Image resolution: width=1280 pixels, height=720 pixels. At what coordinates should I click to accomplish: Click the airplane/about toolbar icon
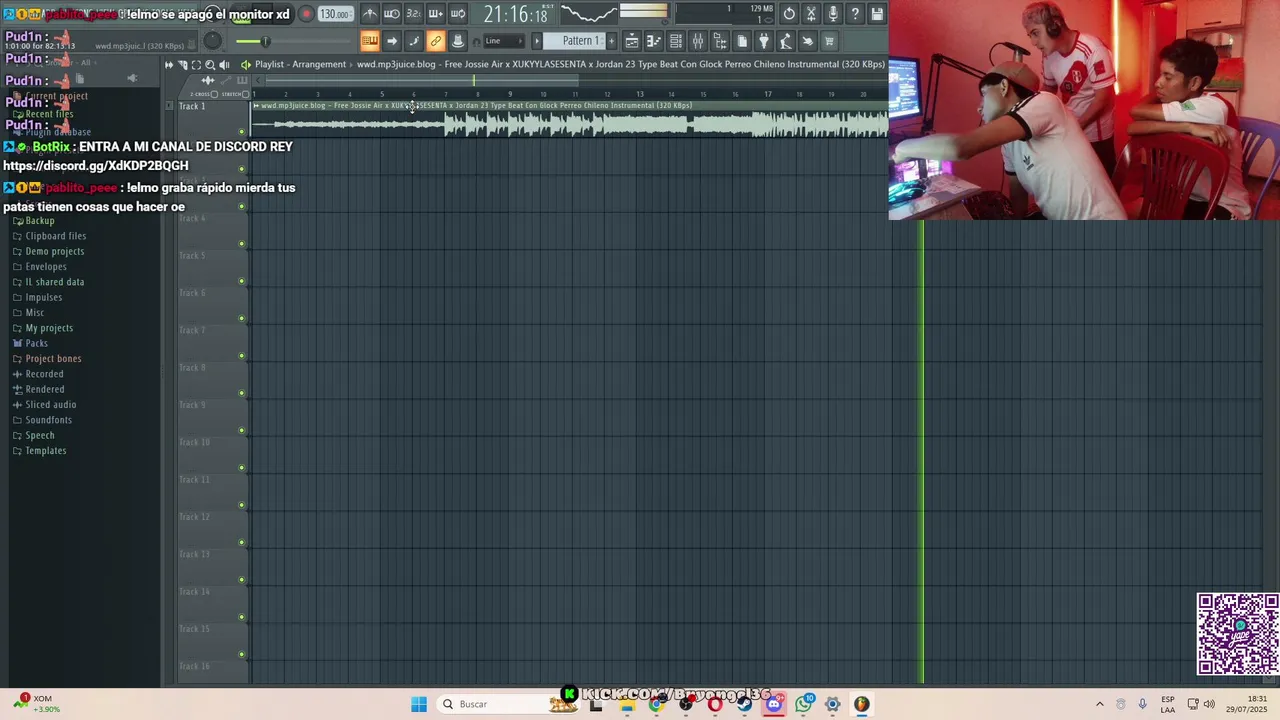pos(808,41)
